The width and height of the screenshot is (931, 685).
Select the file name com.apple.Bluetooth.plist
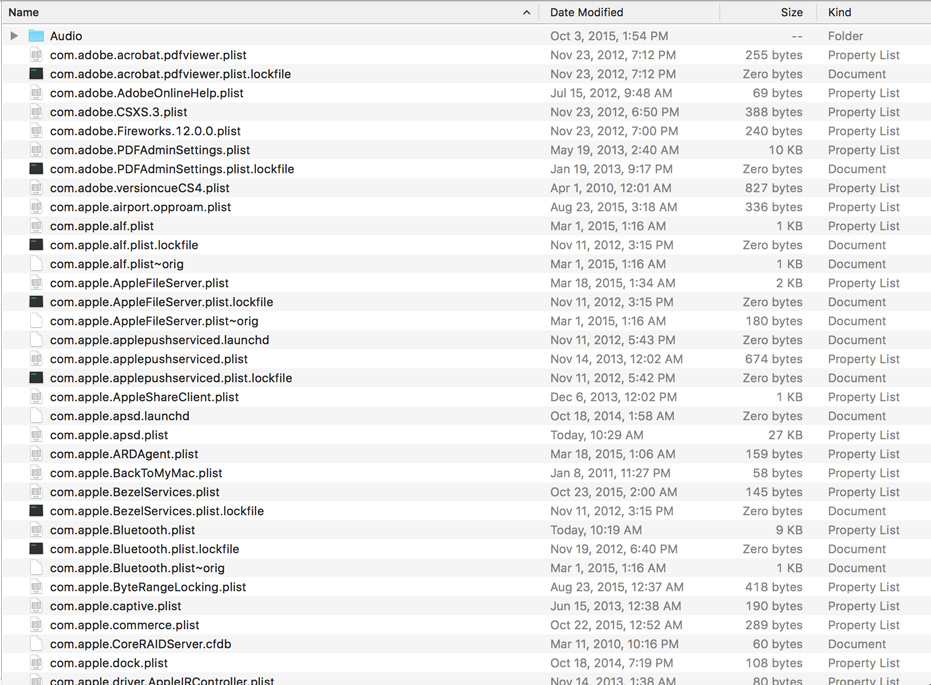click(x=122, y=530)
